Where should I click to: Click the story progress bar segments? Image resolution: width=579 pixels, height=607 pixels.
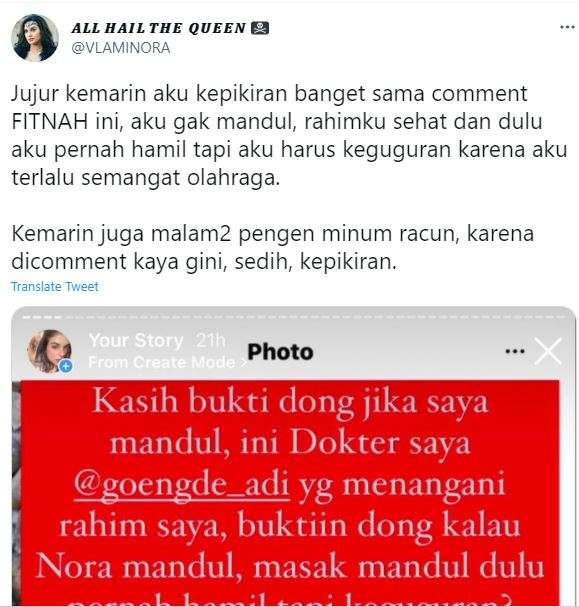click(293, 317)
